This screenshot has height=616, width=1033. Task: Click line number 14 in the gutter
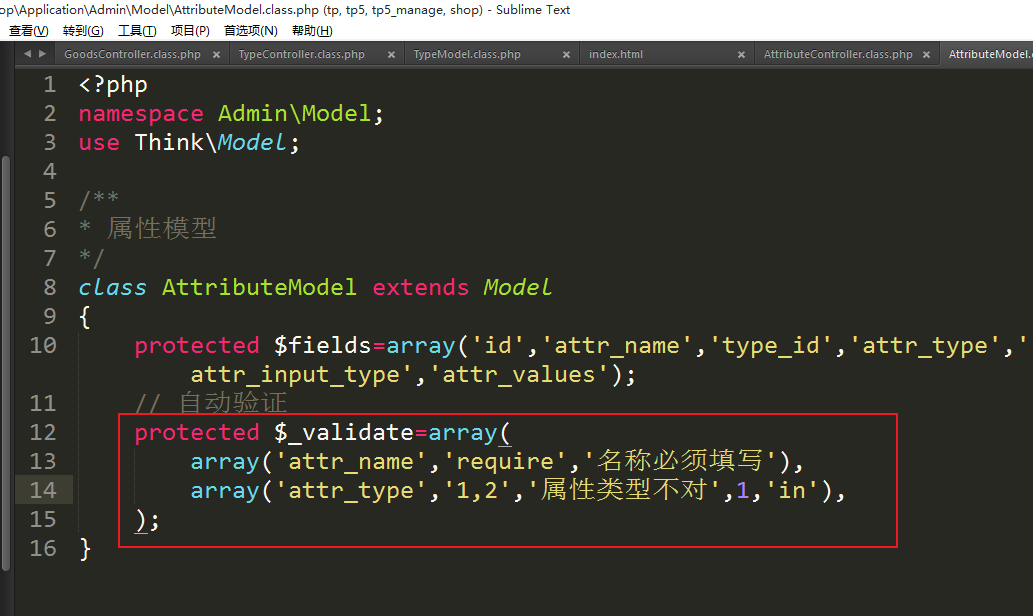click(44, 490)
